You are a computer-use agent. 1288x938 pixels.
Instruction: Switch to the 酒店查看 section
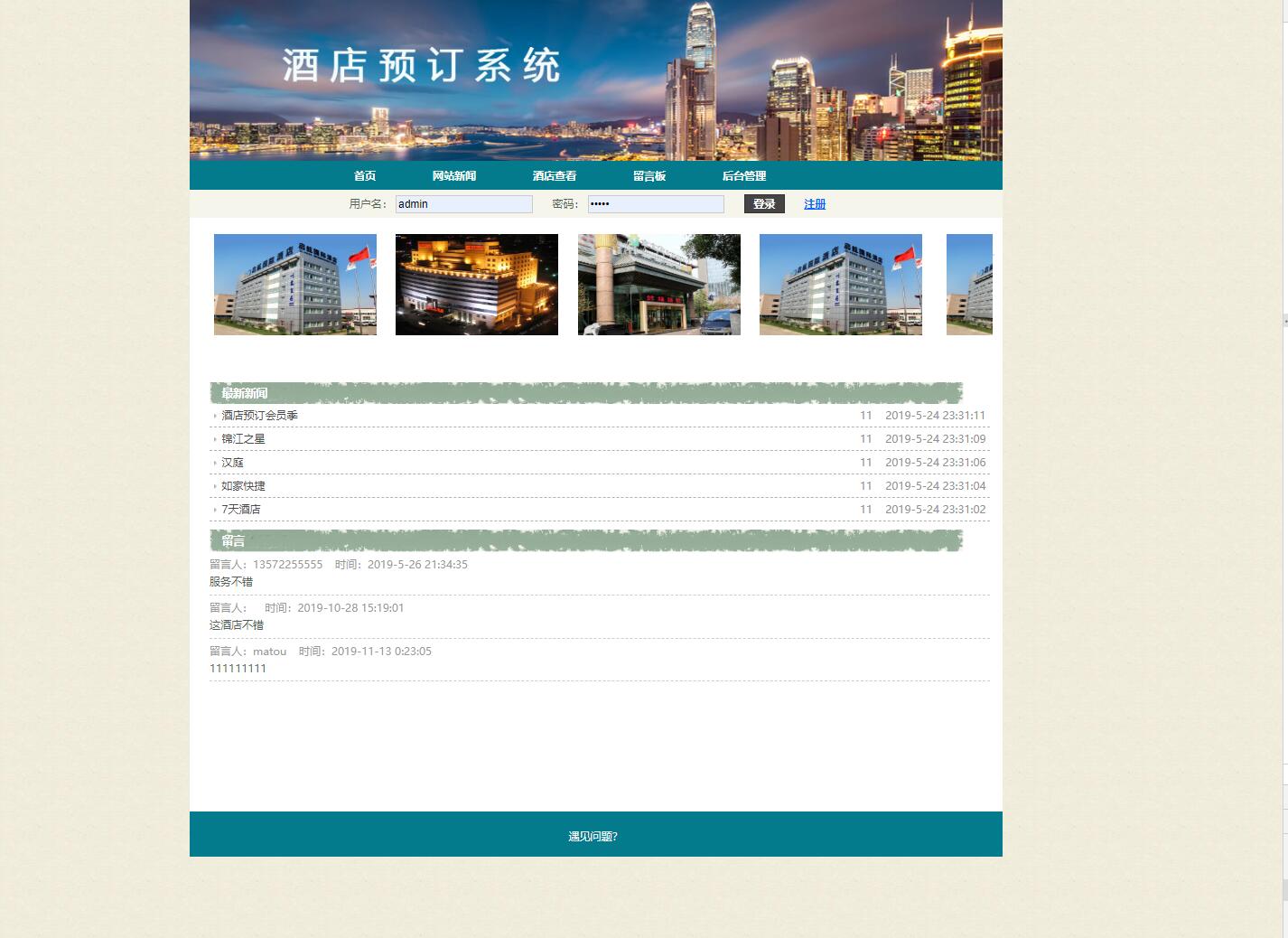555,175
